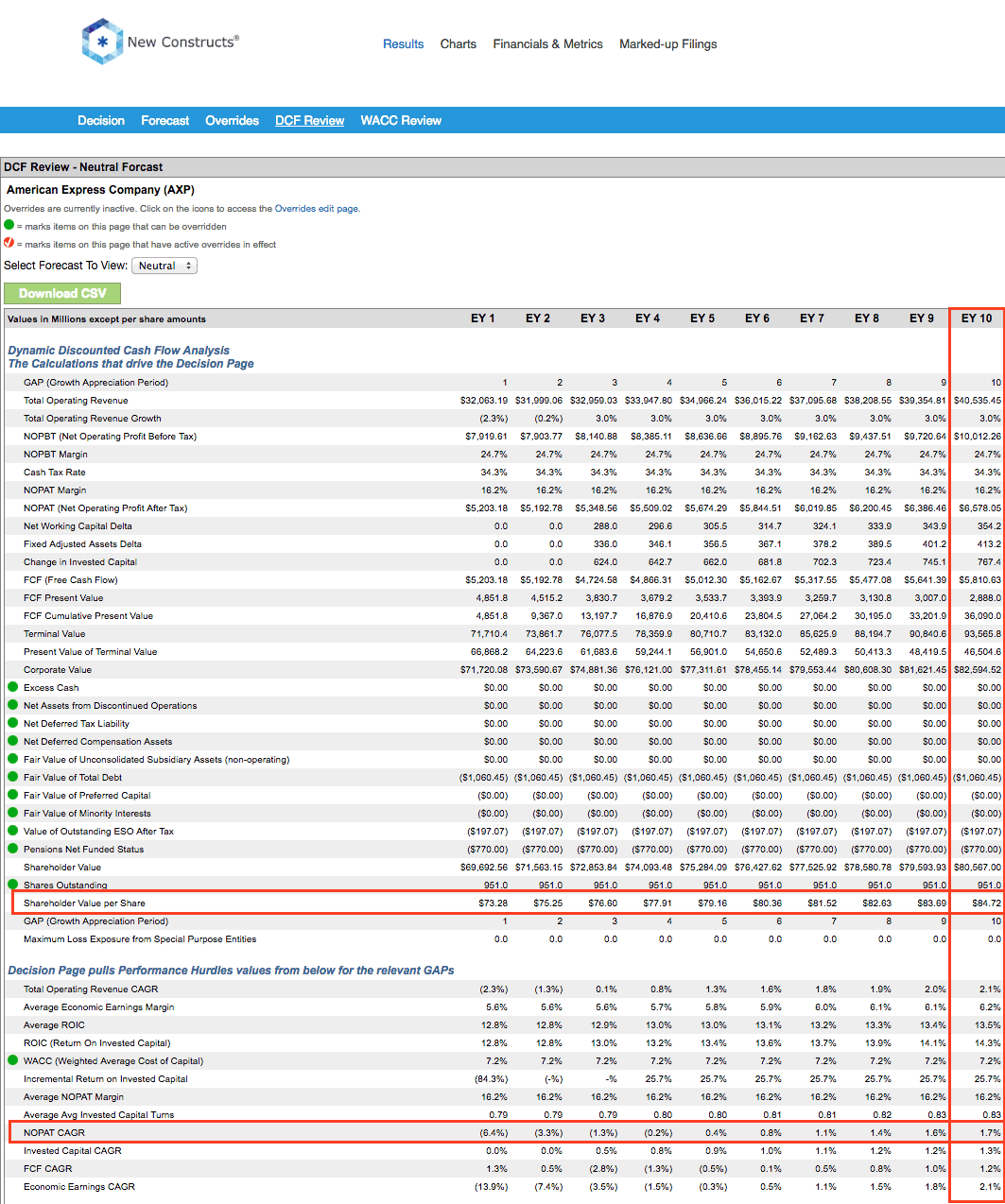The width and height of the screenshot is (1005, 1204).
Task: Click override dot for Pensions Net Funded Status
Action: (13, 849)
